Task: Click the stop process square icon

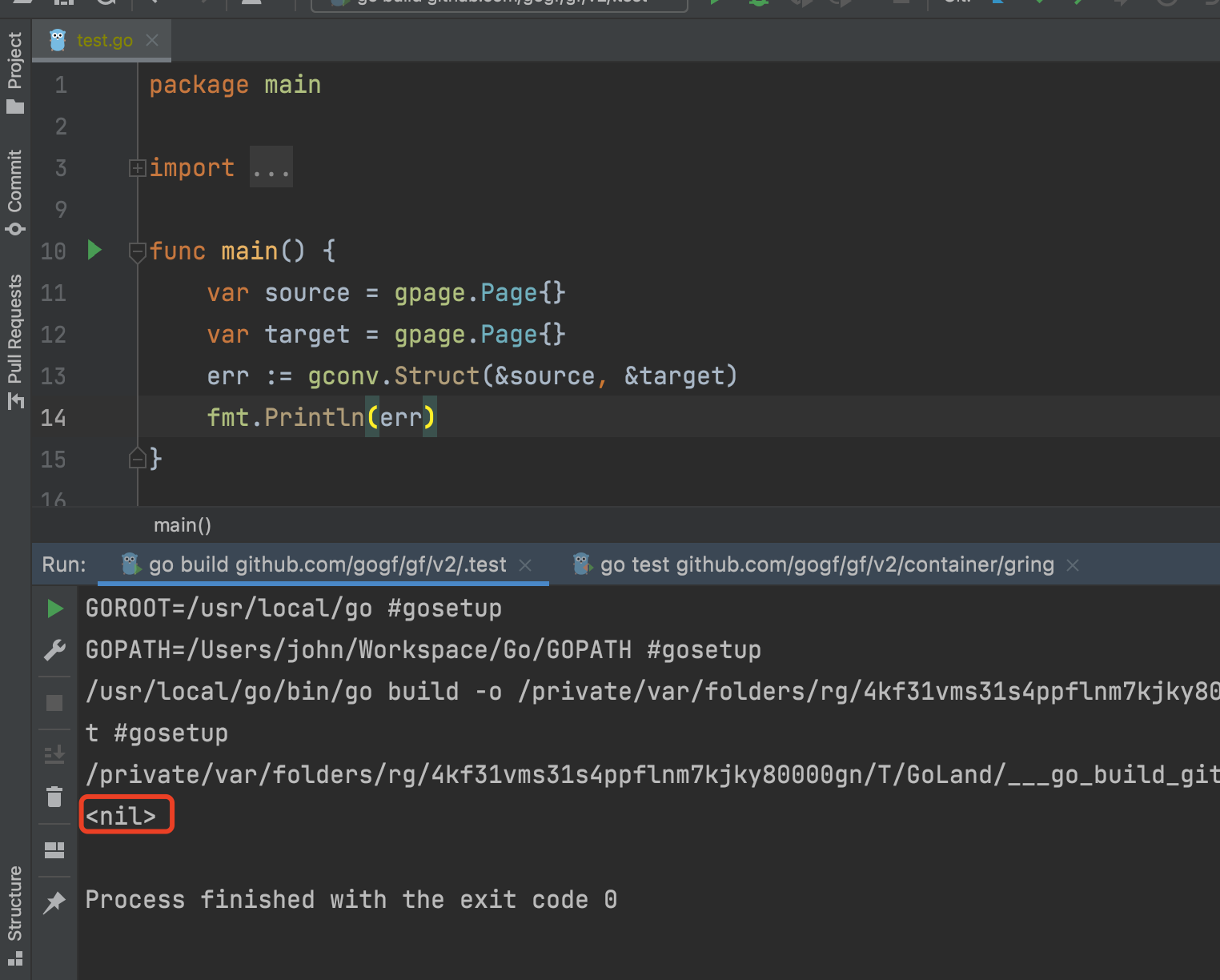Action: point(54,702)
